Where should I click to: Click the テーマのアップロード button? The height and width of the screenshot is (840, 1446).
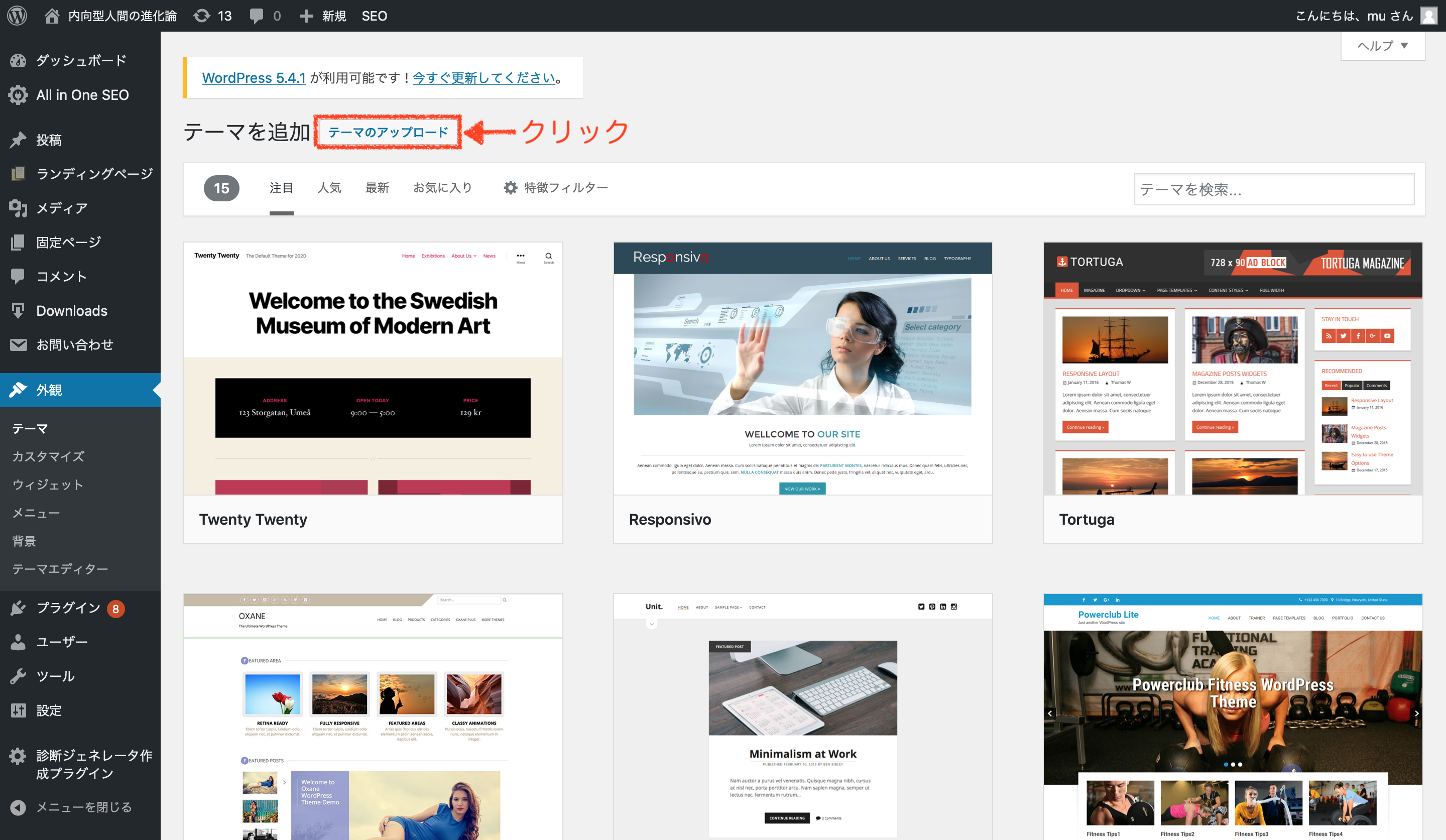(388, 132)
